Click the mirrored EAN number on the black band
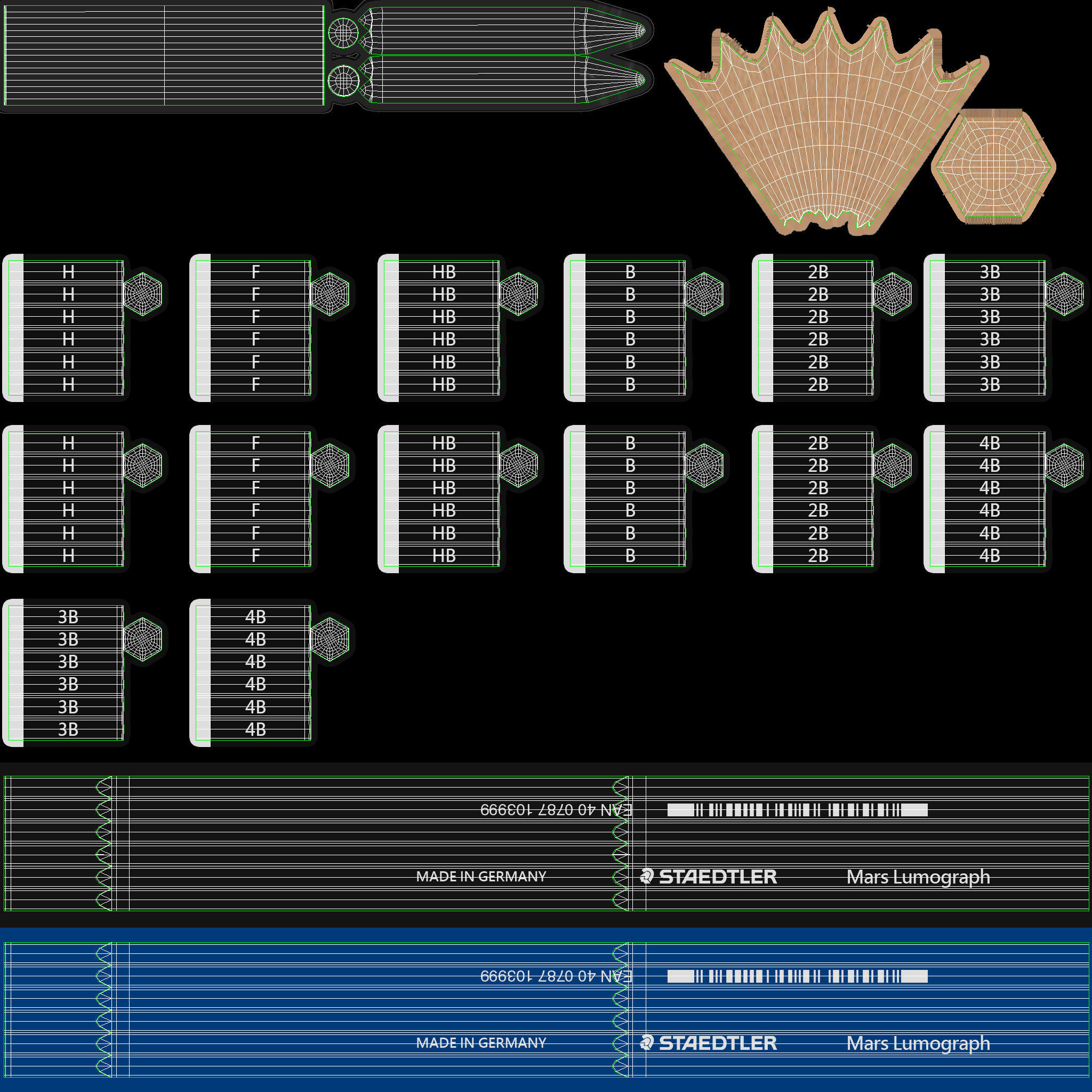This screenshot has width=1092, height=1092. [555, 810]
